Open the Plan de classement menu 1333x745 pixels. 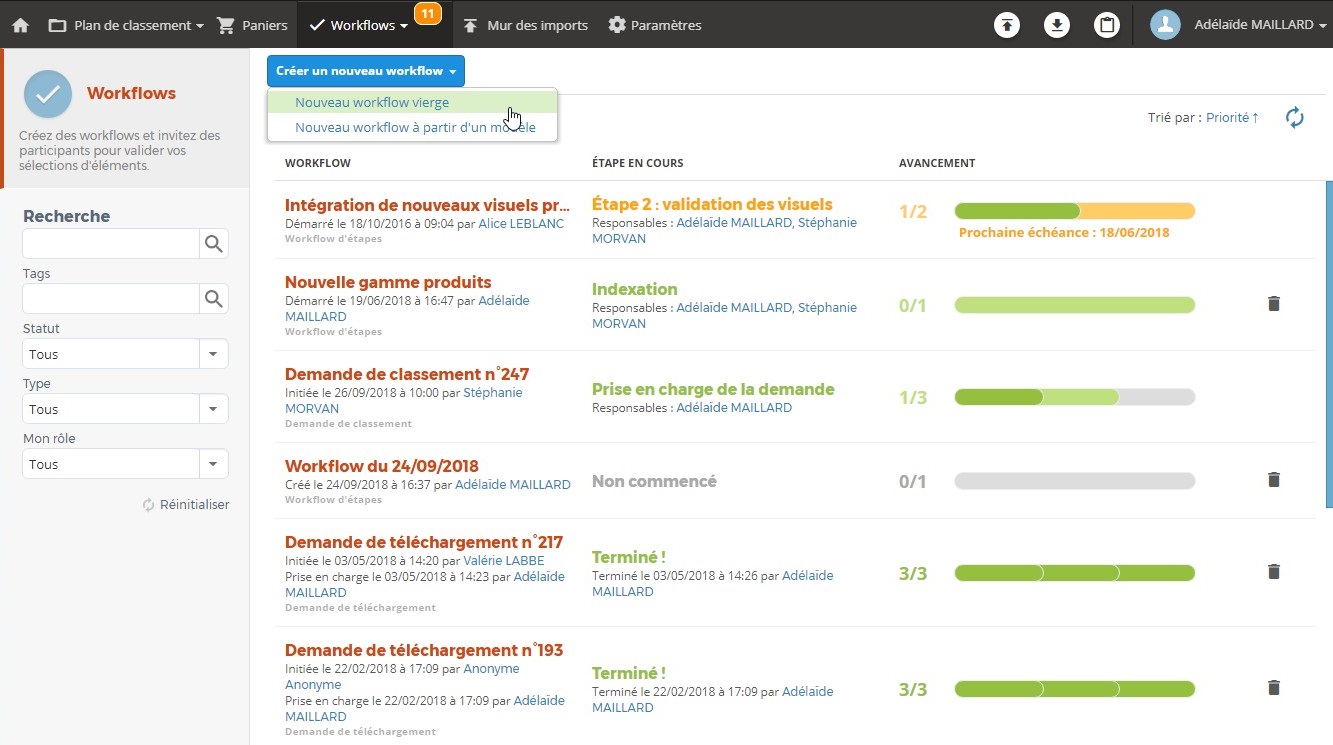(x=126, y=25)
